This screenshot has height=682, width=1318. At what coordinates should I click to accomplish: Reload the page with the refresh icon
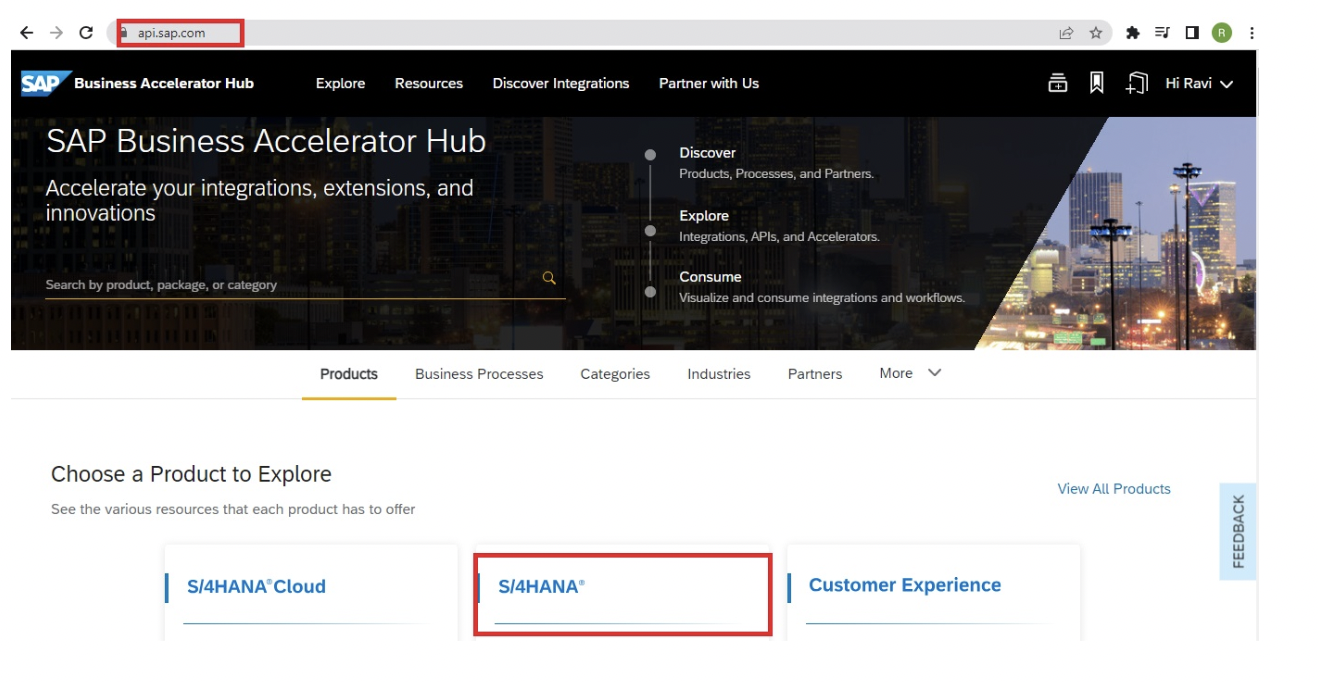pos(86,33)
